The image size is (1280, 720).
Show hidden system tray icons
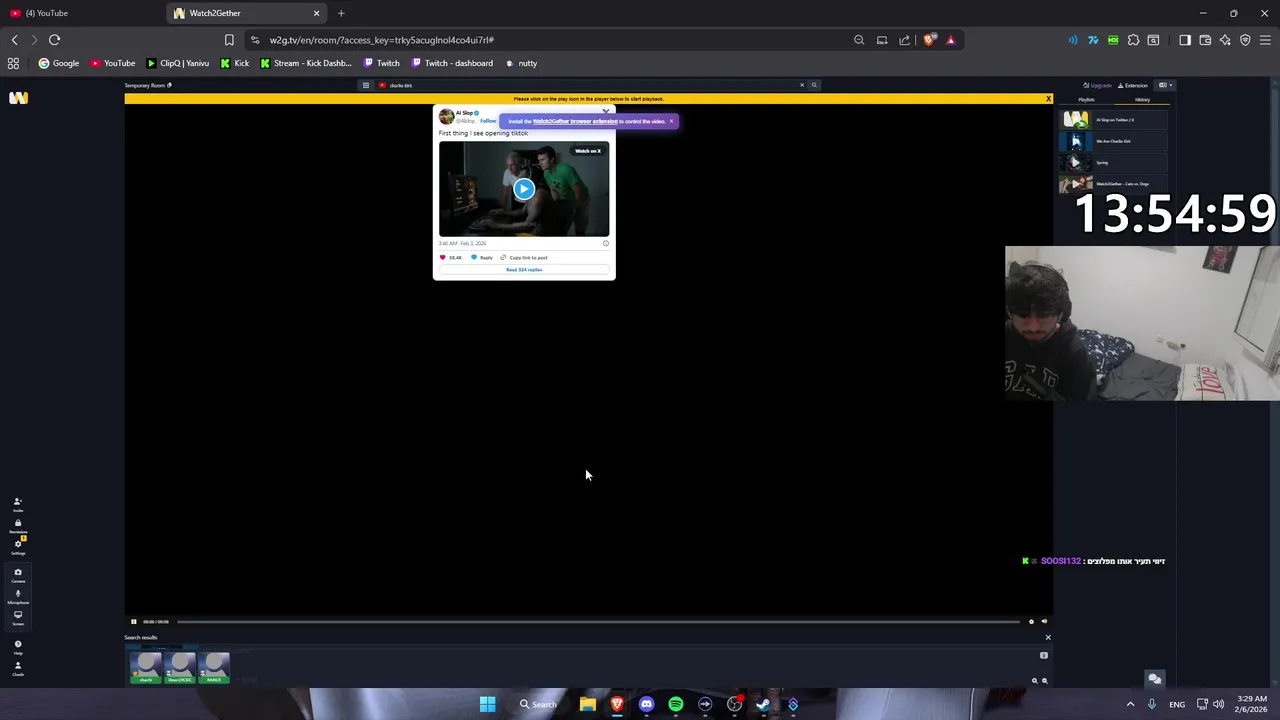point(1131,704)
